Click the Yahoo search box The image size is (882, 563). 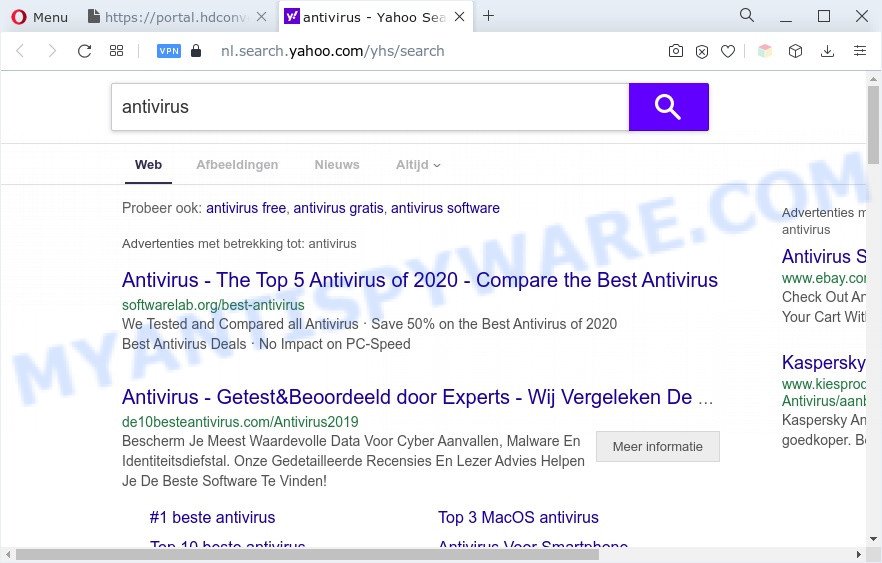pyautogui.click(x=370, y=107)
